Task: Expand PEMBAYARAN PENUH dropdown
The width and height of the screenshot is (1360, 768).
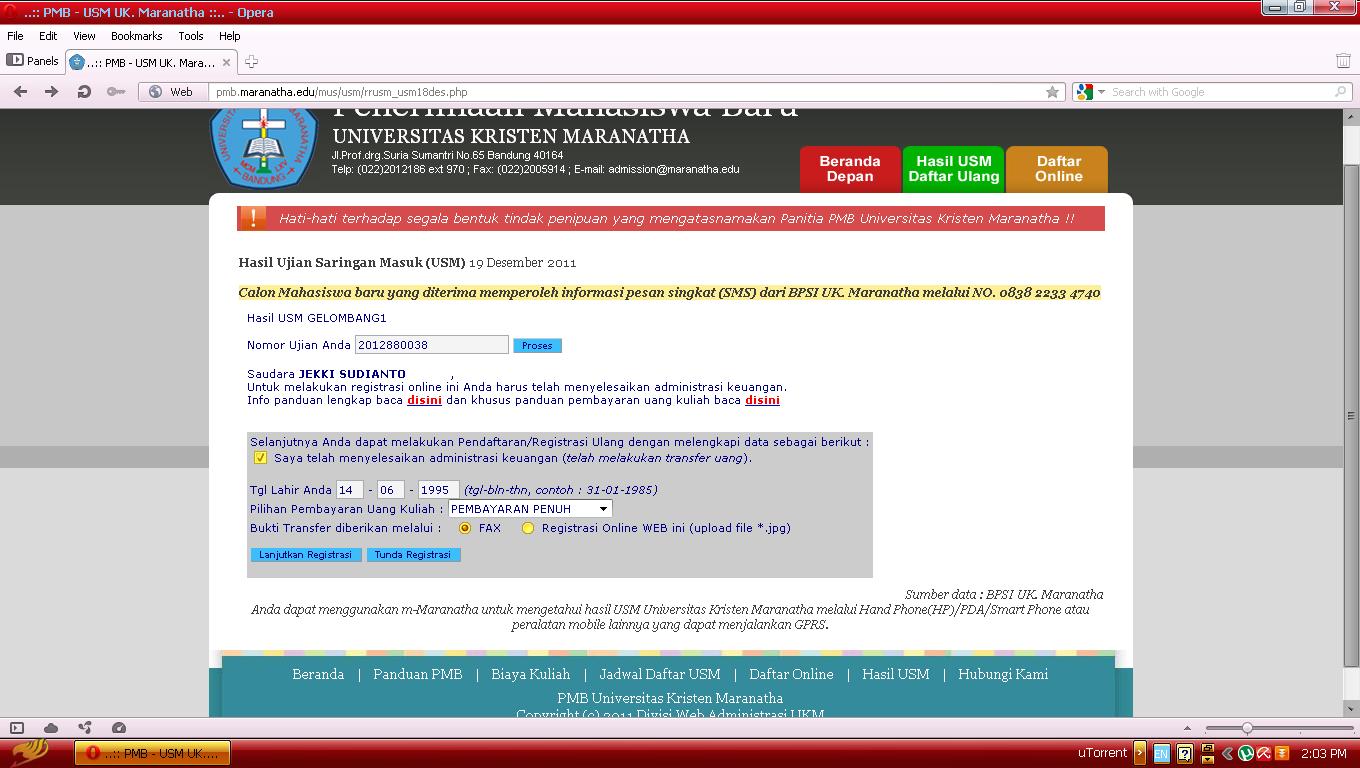Action: [x=530, y=509]
